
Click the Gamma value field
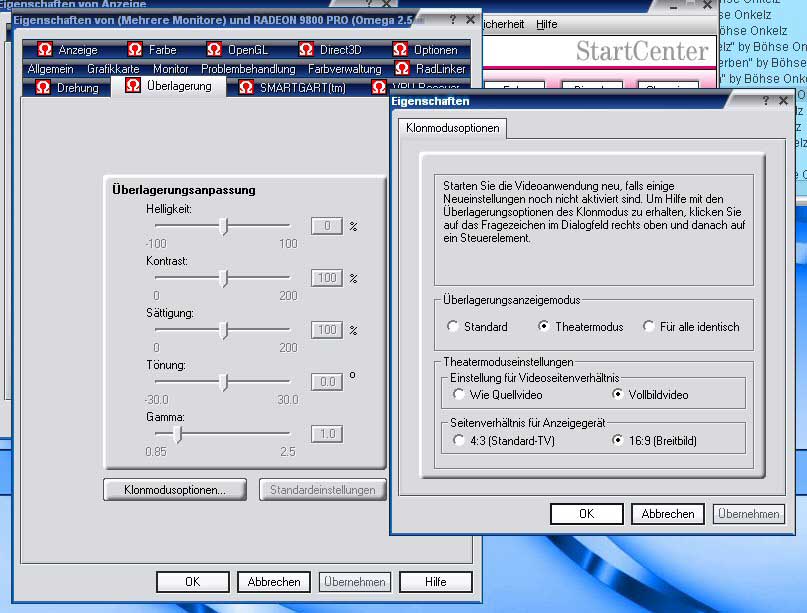click(x=327, y=434)
